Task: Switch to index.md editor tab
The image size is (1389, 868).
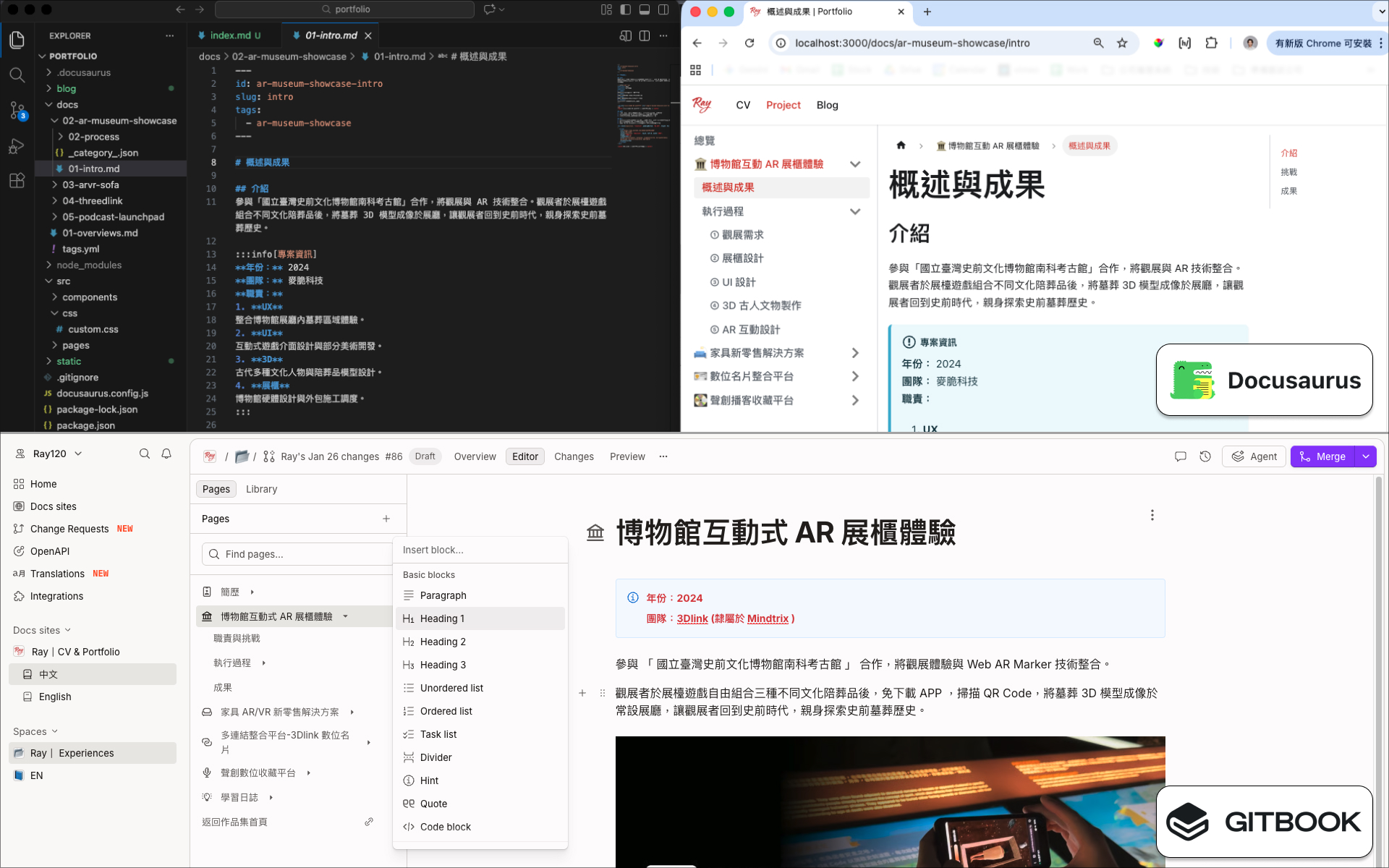Action: 230,35
